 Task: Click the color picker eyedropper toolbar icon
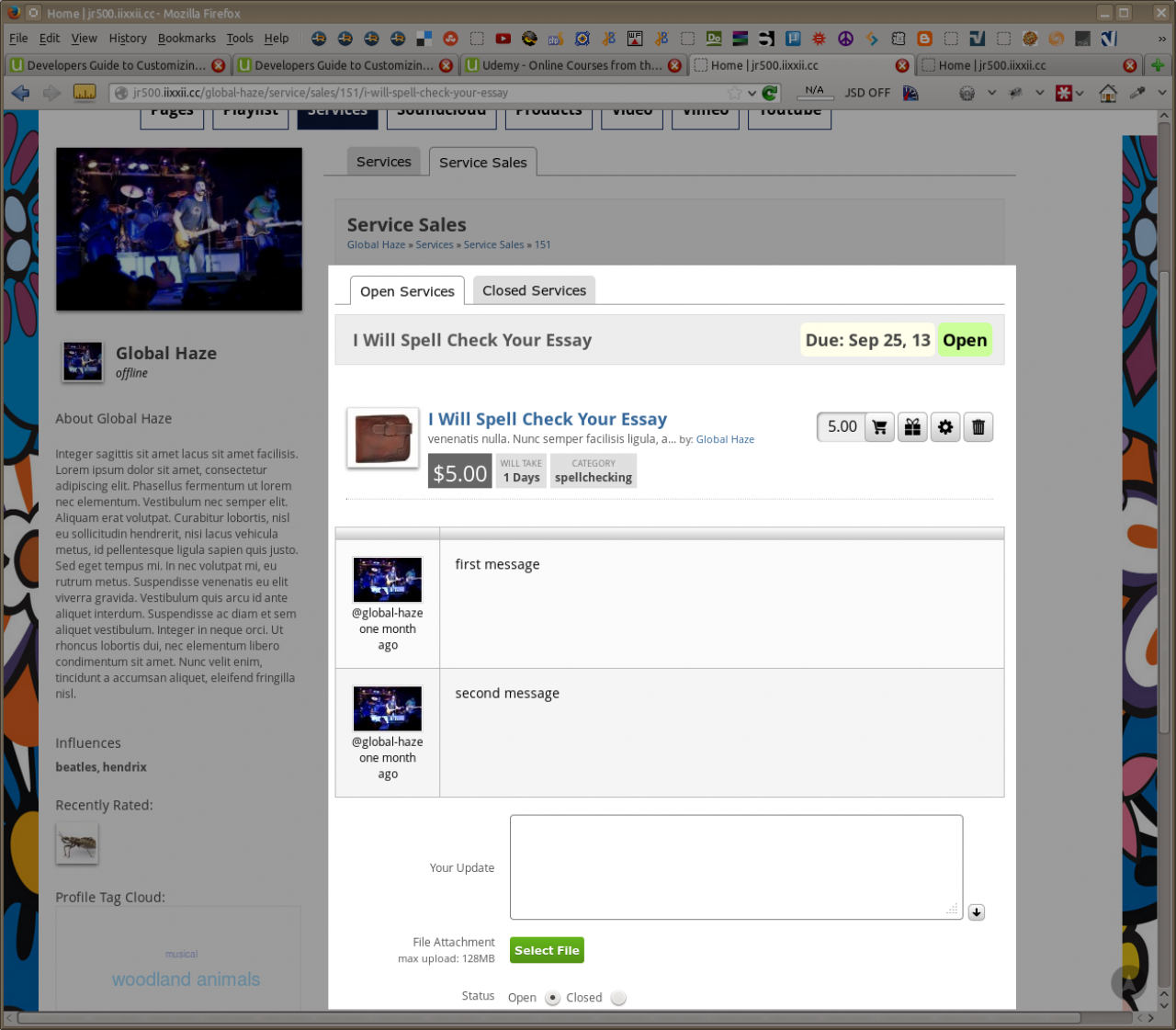pyautogui.click(x=1137, y=93)
